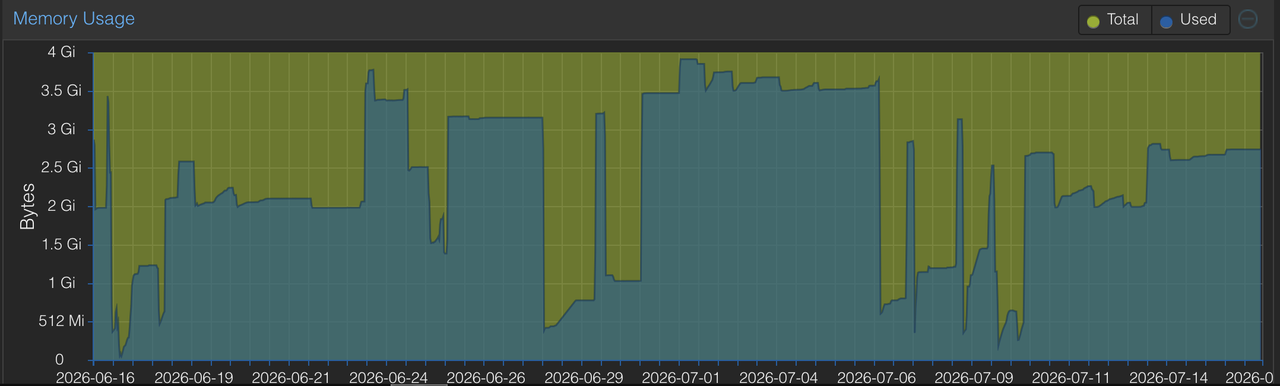Click the 2026-07-01 date label
1280x386 pixels.
pyautogui.click(x=681, y=378)
